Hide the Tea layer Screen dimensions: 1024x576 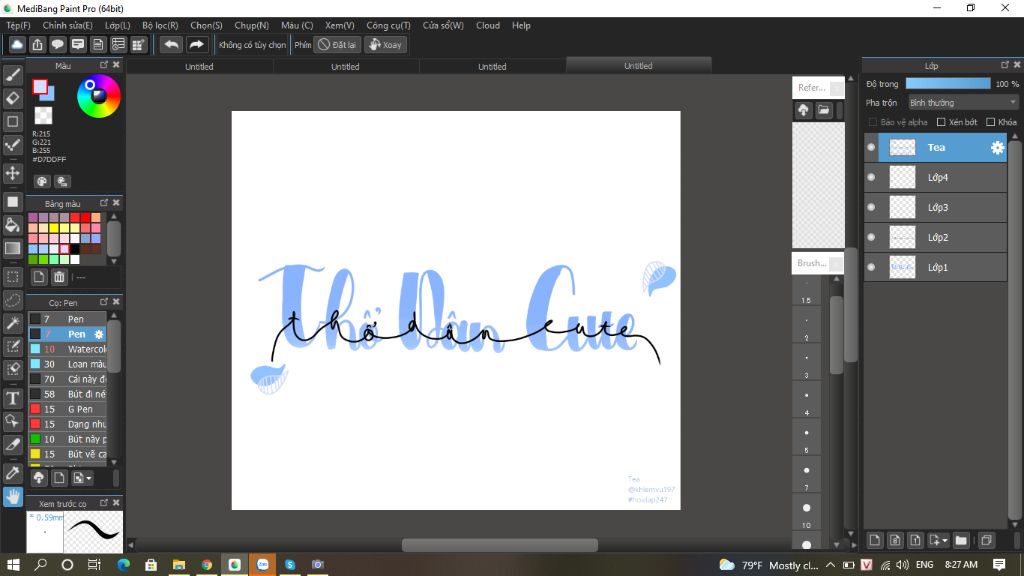pos(871,148)
